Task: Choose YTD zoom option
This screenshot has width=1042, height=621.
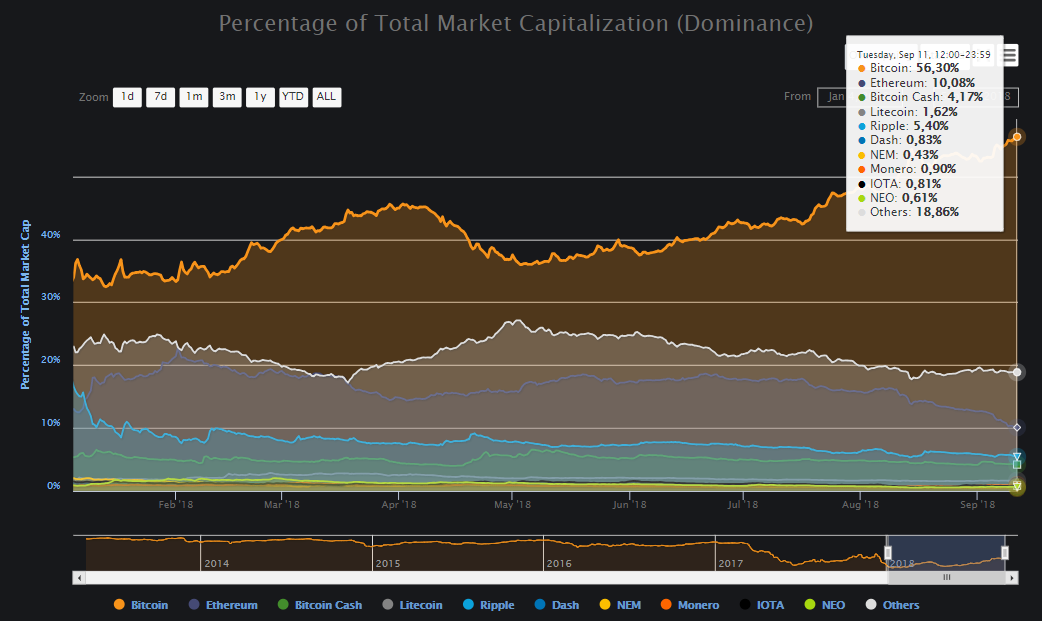Action: [x=293, y=97]
